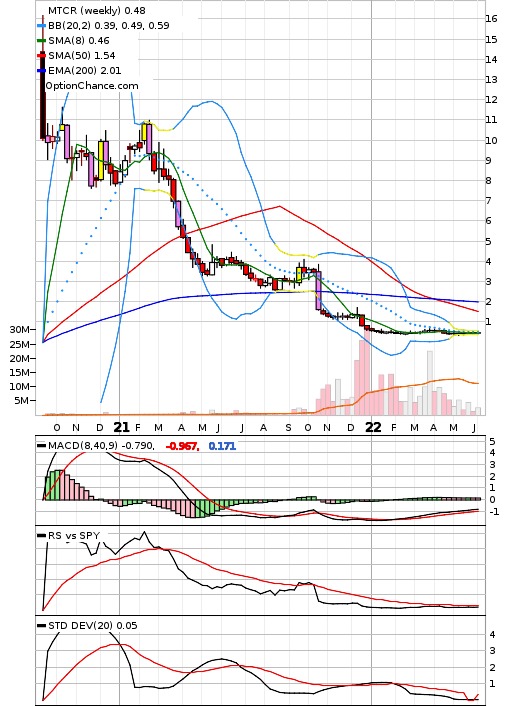This screenshot has height=706, width=526.
Task: Click the red SMA(50) legend marker
Action: click(x=41, y=55)
